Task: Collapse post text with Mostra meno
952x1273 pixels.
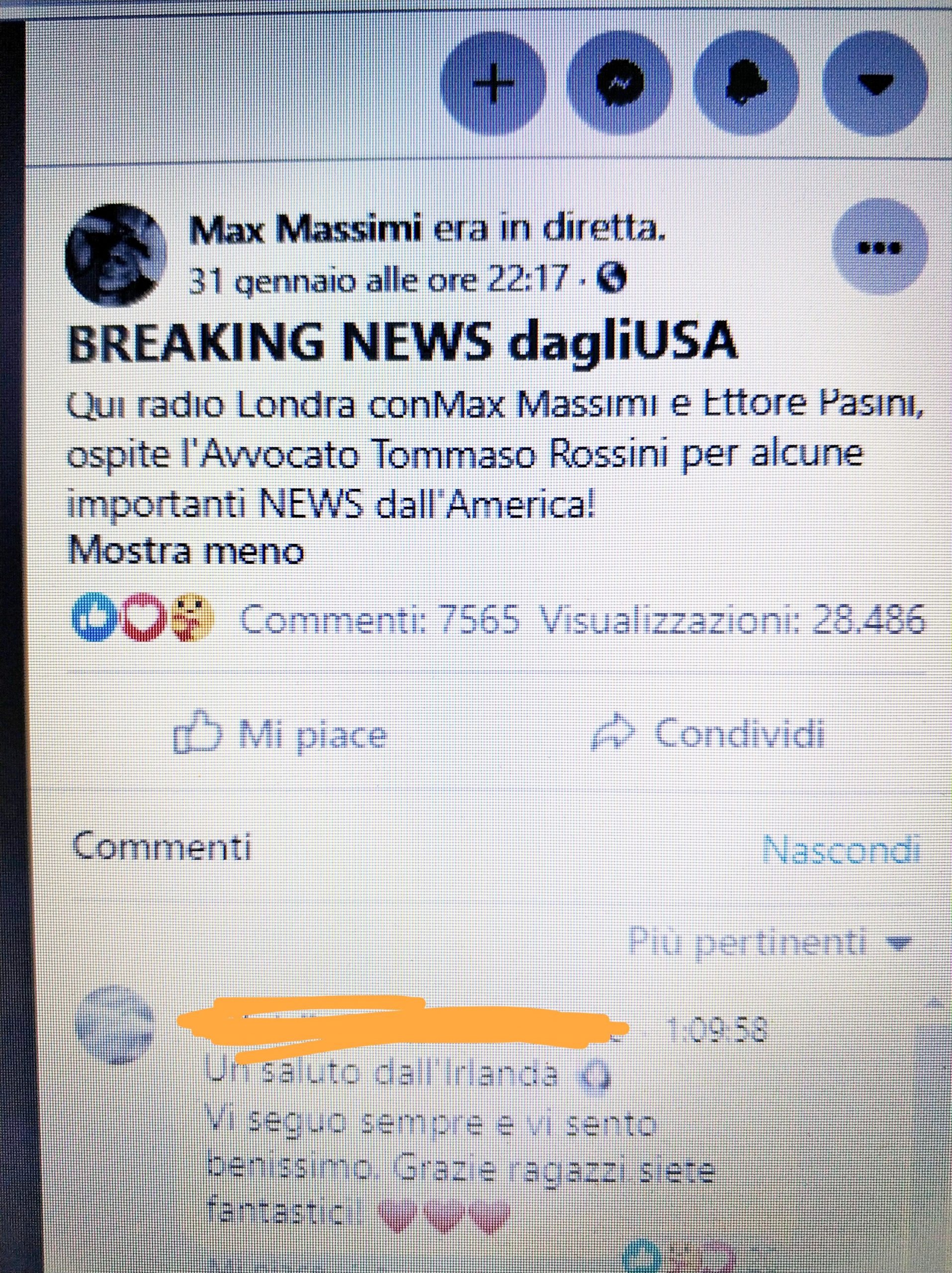Action: coord(186,551)
